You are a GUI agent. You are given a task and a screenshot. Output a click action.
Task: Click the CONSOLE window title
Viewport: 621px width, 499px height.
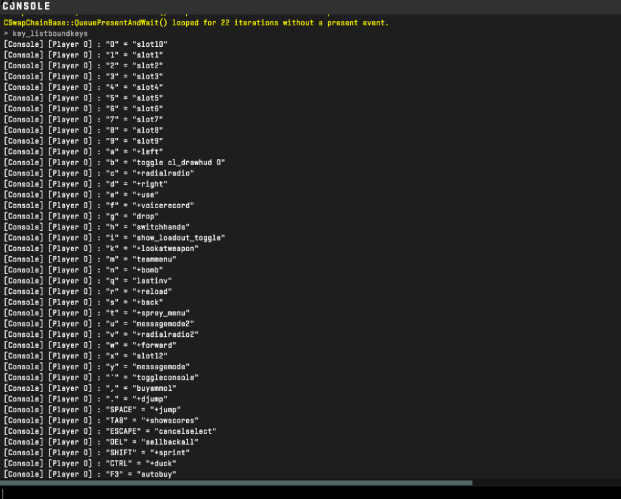(32, 7)
